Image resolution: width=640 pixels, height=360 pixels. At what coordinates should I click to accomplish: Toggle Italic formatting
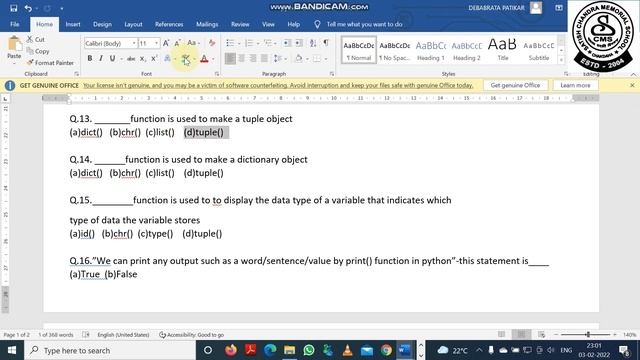click(101, 59)
